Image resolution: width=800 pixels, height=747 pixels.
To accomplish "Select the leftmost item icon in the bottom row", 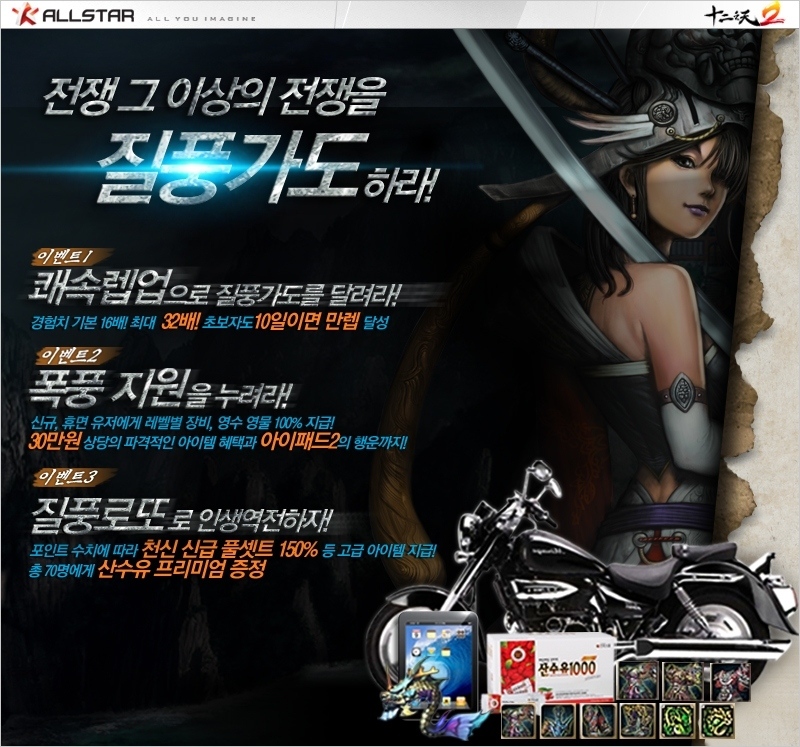I will click(x=519, y=720).
